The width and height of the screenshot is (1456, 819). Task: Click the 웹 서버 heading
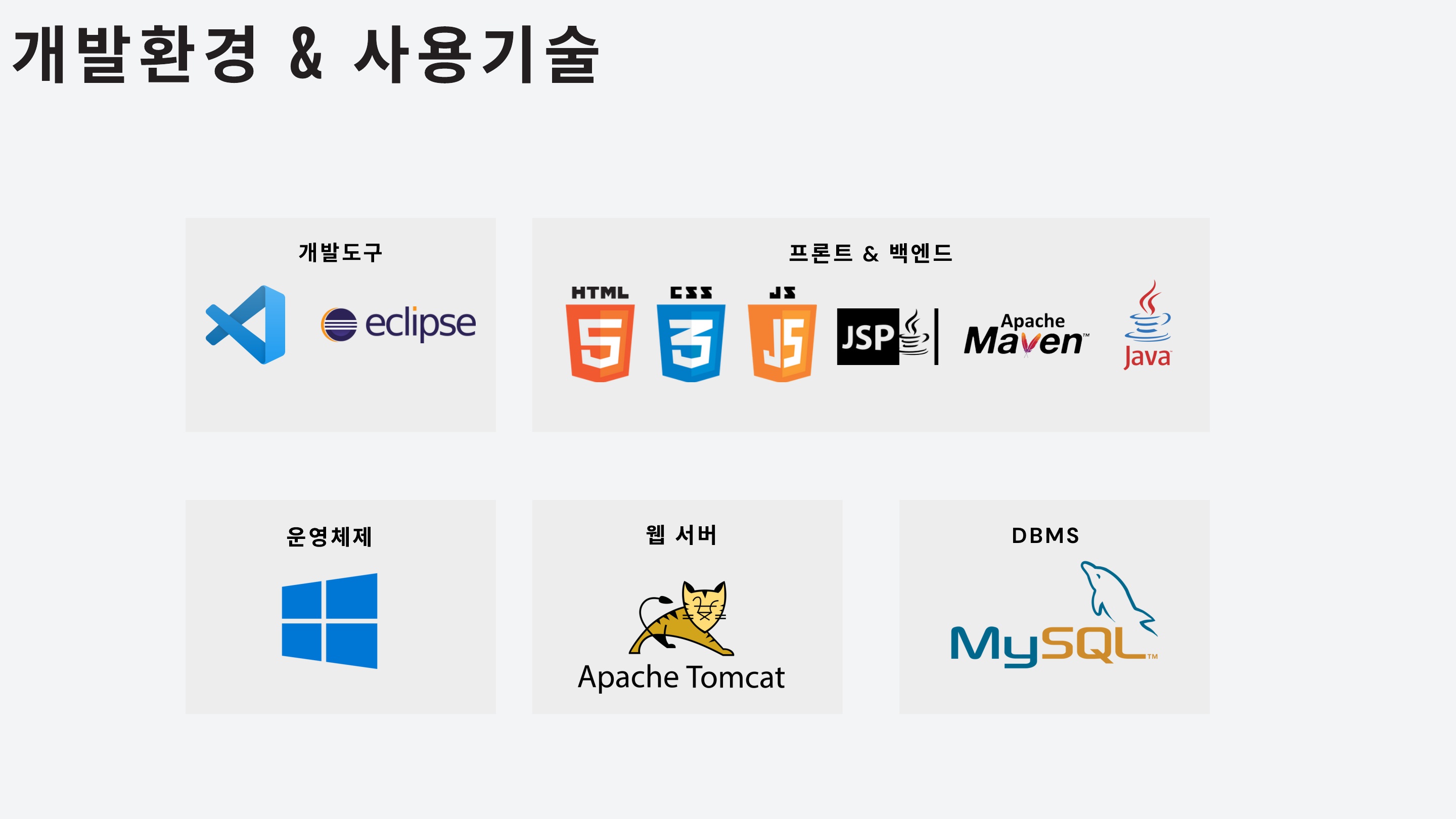point(681,535)
